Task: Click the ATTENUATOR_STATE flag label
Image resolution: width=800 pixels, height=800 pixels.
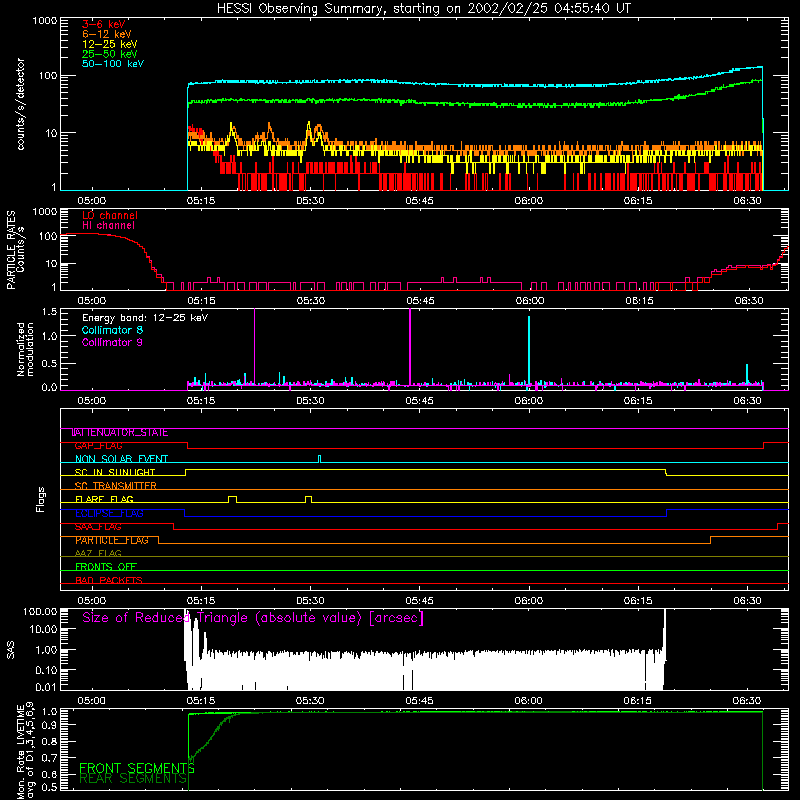Action: pyautogui.click(x=120, y=433)
